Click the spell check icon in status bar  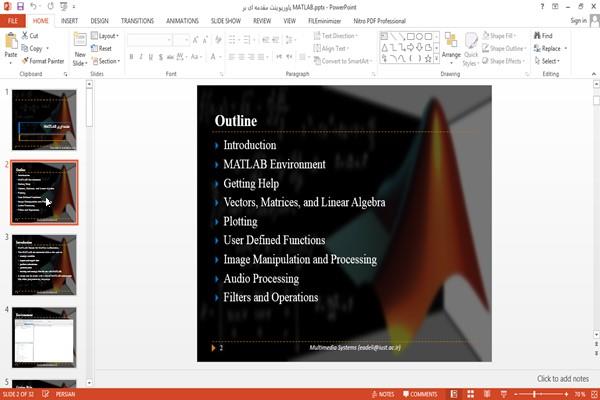(x=45, y=394)
